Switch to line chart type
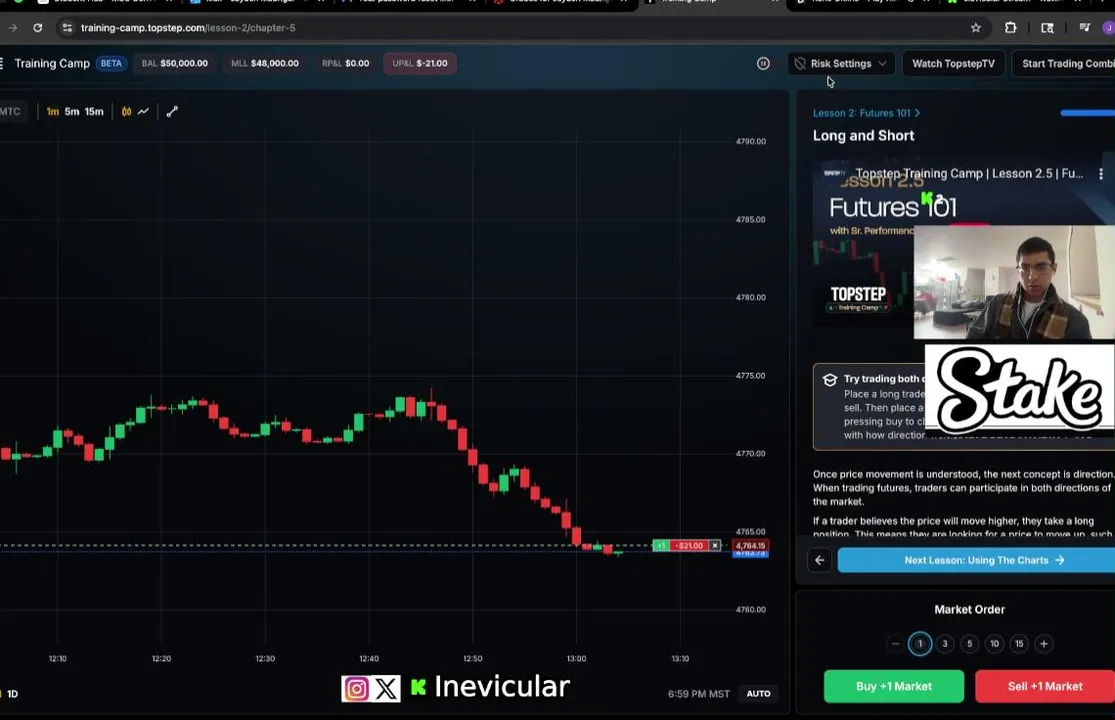Viewport: 1115px width, 720px height. click(143, 112)
